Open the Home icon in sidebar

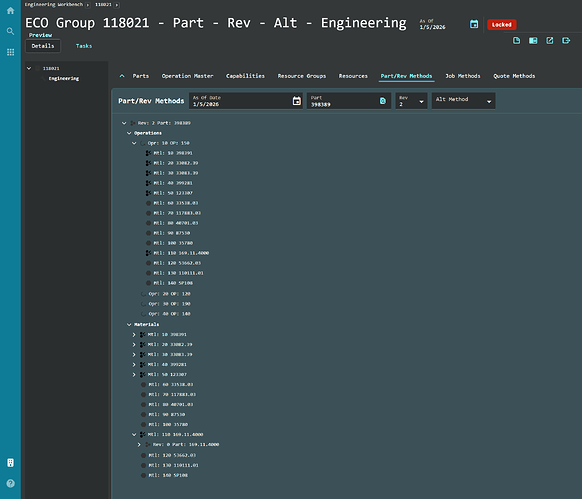[10, 11]
